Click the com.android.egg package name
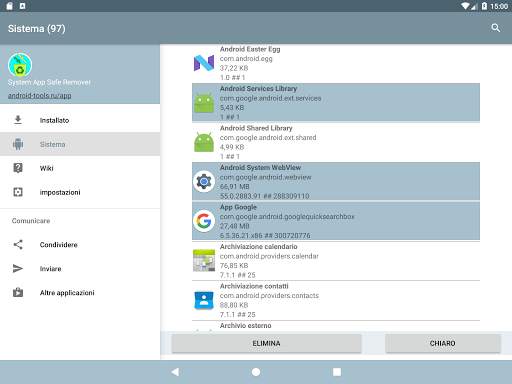The image size is (512, 384). [246, 59]
